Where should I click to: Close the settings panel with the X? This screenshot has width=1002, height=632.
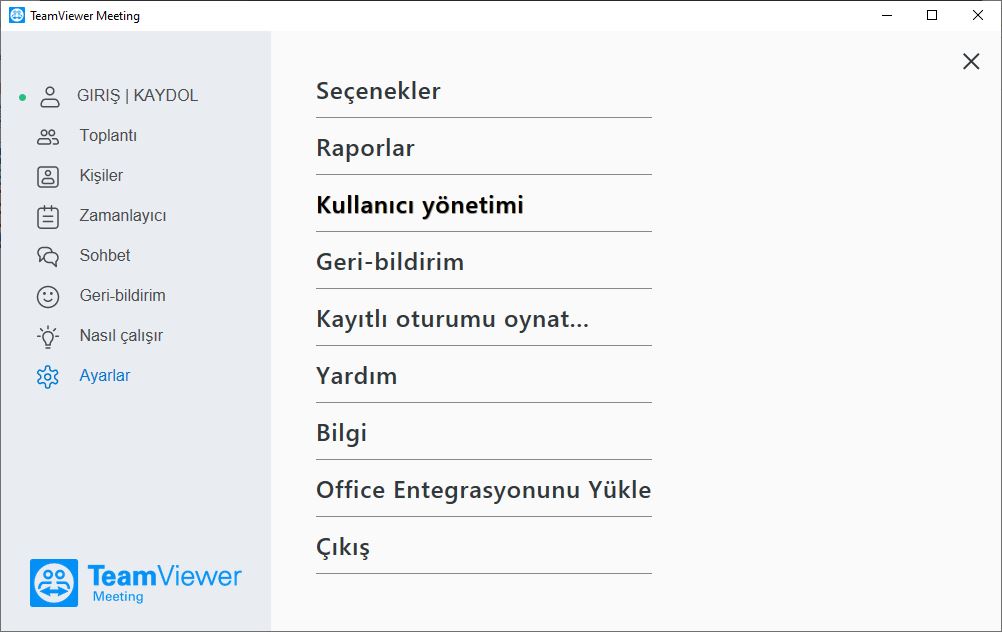971,61
